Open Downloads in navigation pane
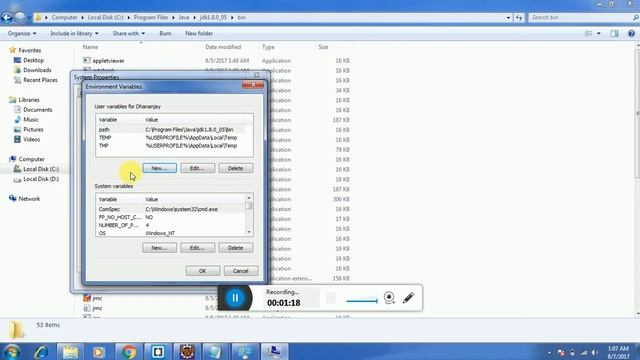The height and width of the screenshot is (360, 640). 37,70
